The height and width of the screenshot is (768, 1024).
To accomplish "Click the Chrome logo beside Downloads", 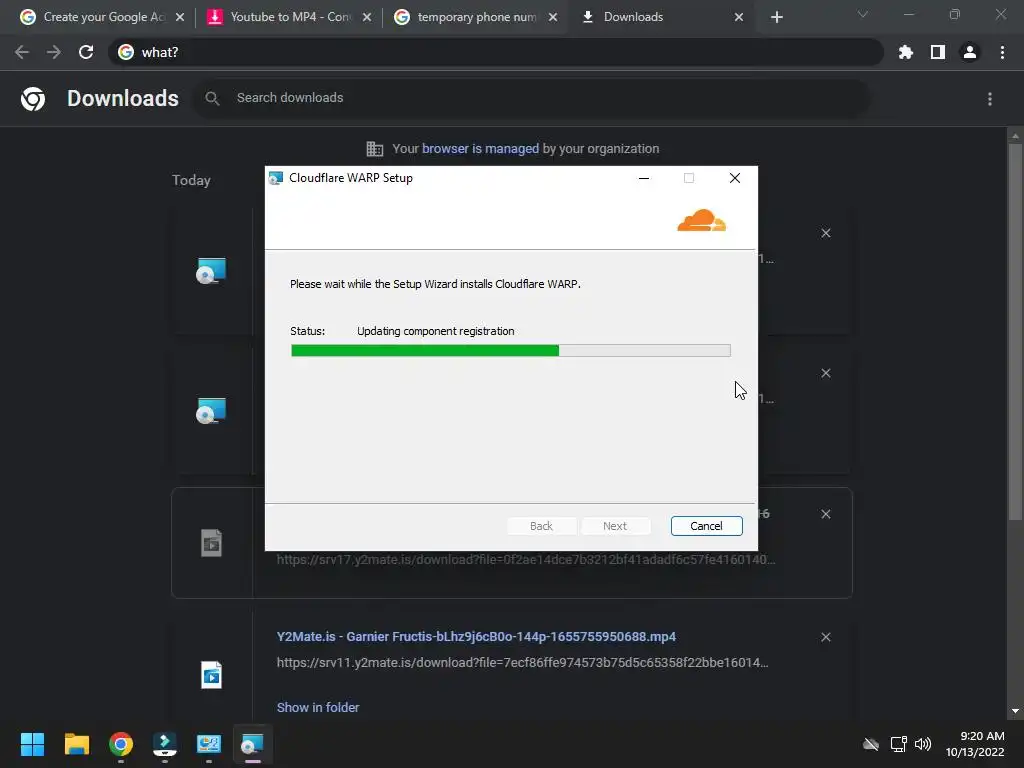I will [x=33, y=99].
